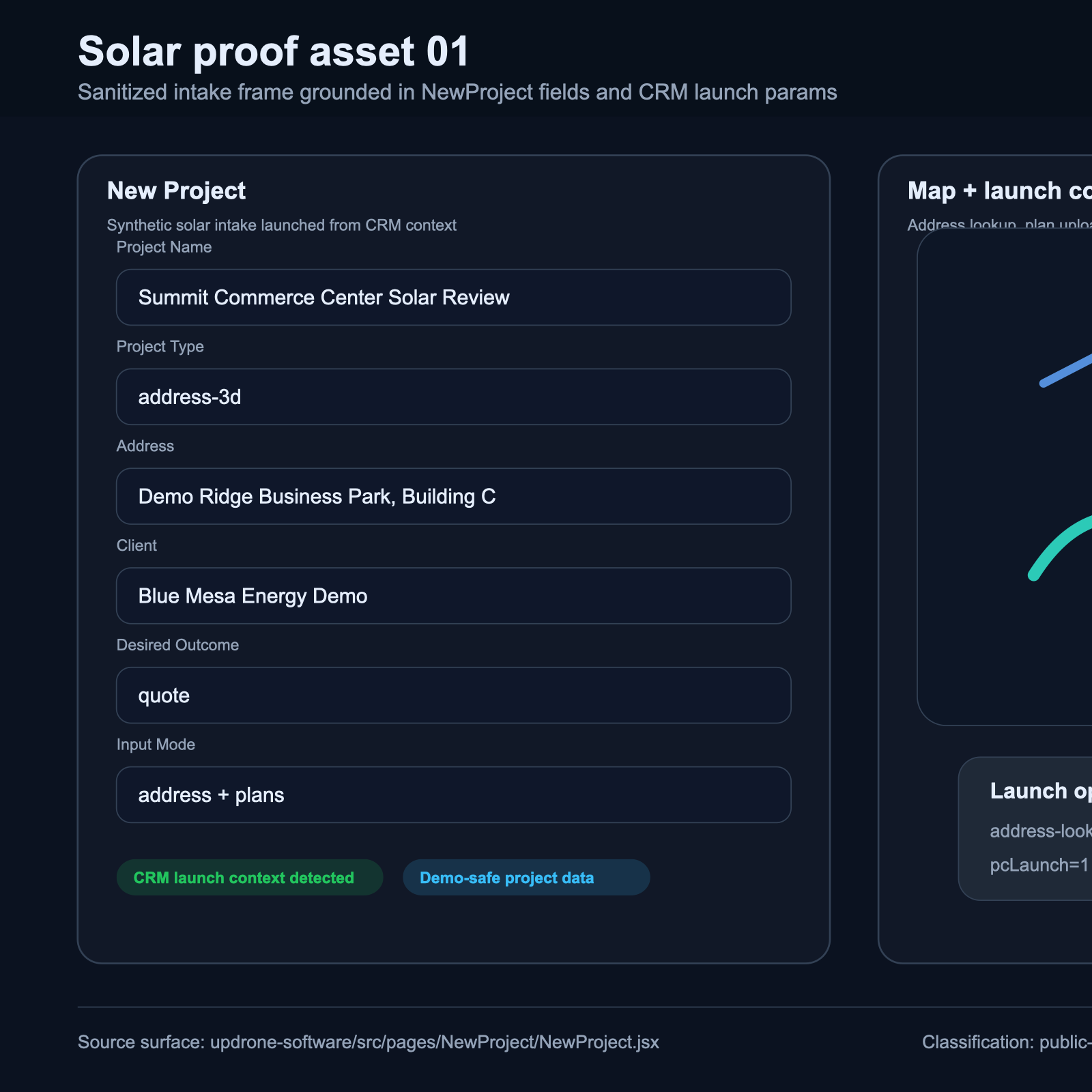1092x1092 pixels.
Task: Open the NewProject.jsx source surface path
Action: click(369, 1042)
